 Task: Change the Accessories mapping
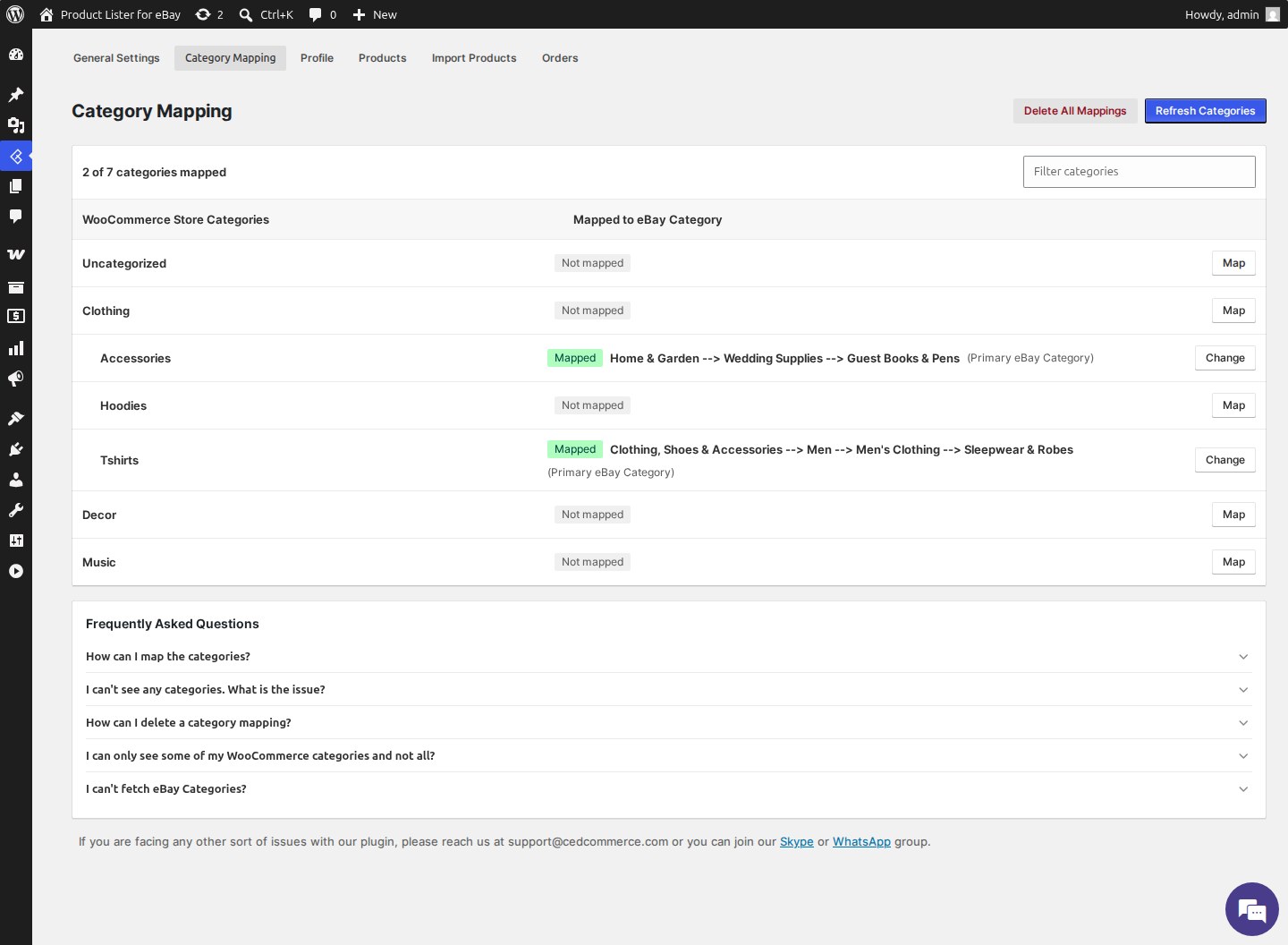tap(1224, 358)
